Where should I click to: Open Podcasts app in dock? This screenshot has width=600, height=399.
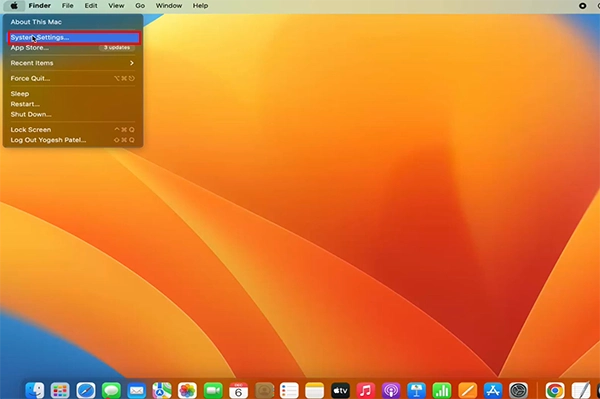click(x=391, y=391)
